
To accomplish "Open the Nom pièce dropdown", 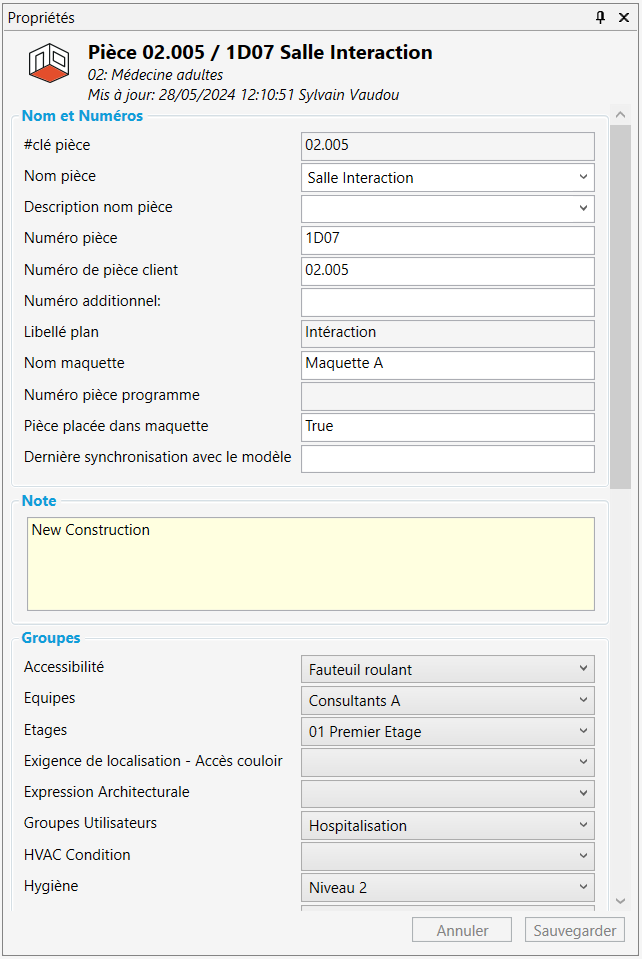I will click(583, 178).
